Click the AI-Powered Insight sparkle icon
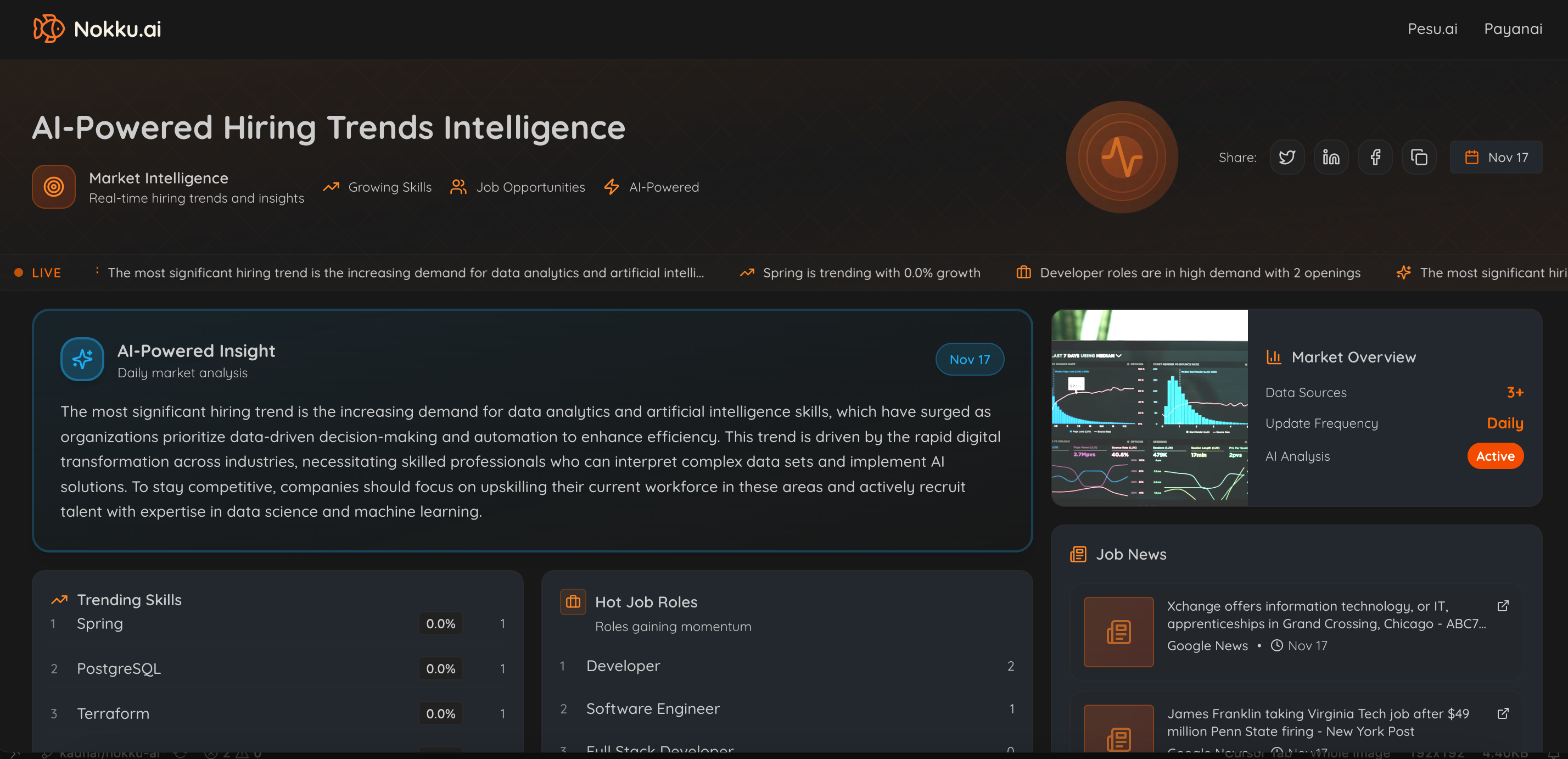This screenshot has height=759, width=1568. pos(82,359)
